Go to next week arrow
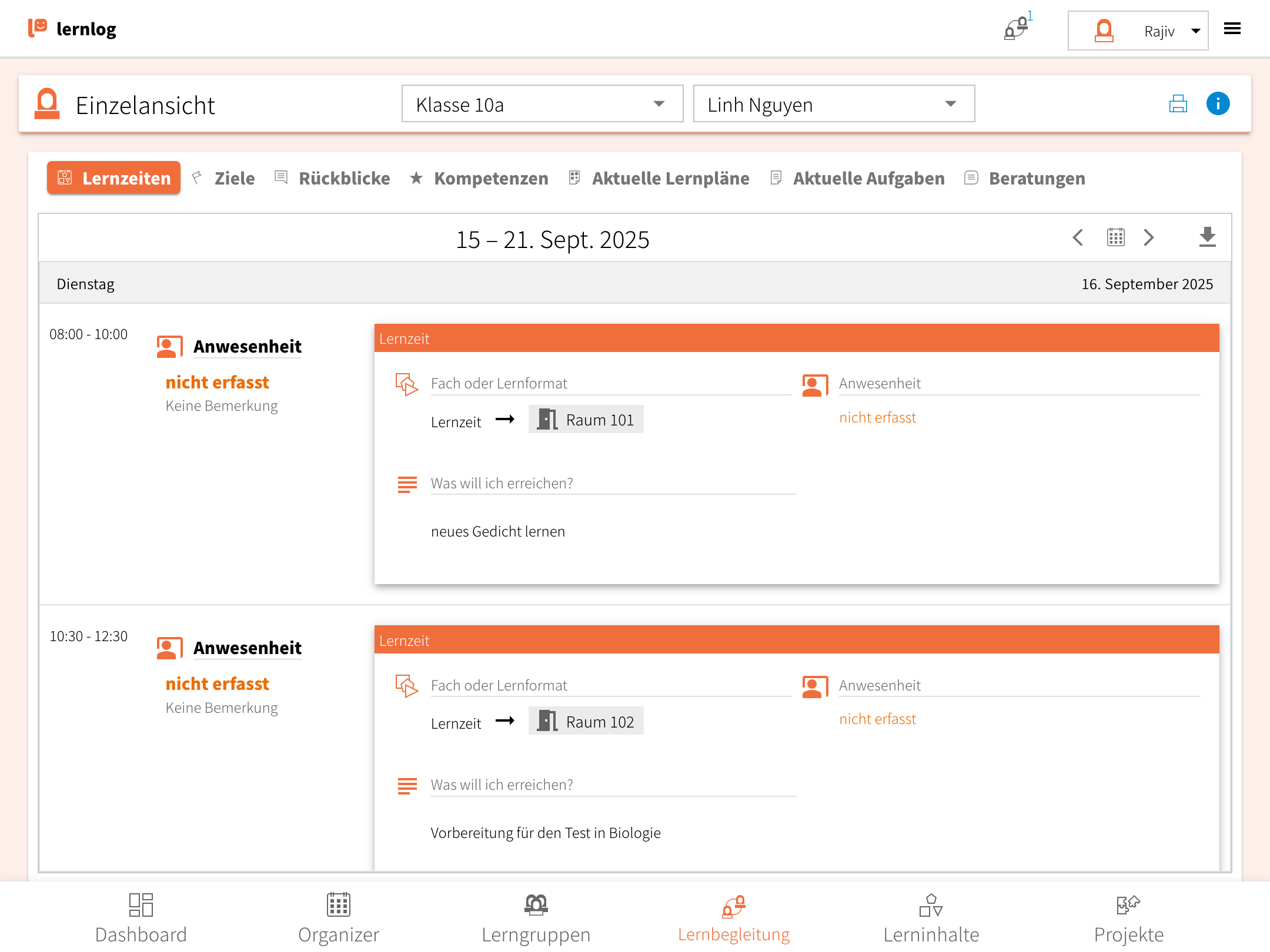Viewport: 1270px width, 952px height. [x=1149, y=237]
